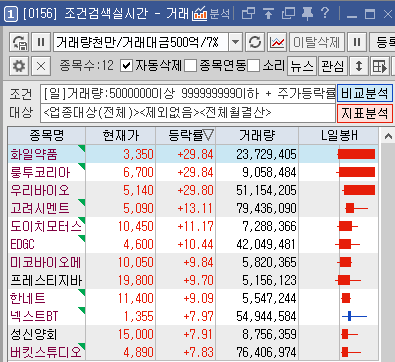This screenshot has width=395, height=362.
Task: Click the condition search reload icon at toolbar left
Action: tap(19, 42)
